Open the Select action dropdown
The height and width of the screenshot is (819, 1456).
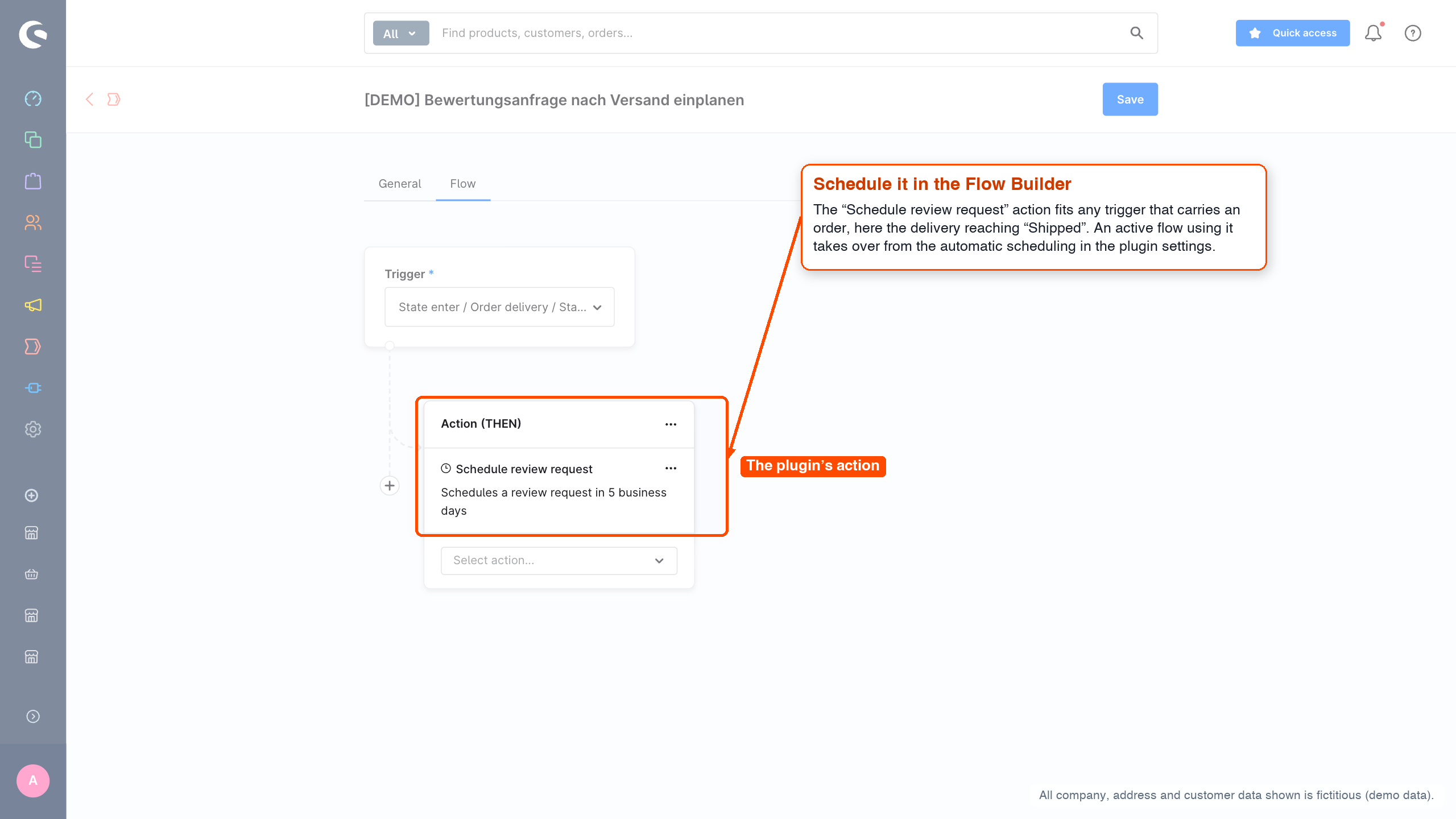559,561
